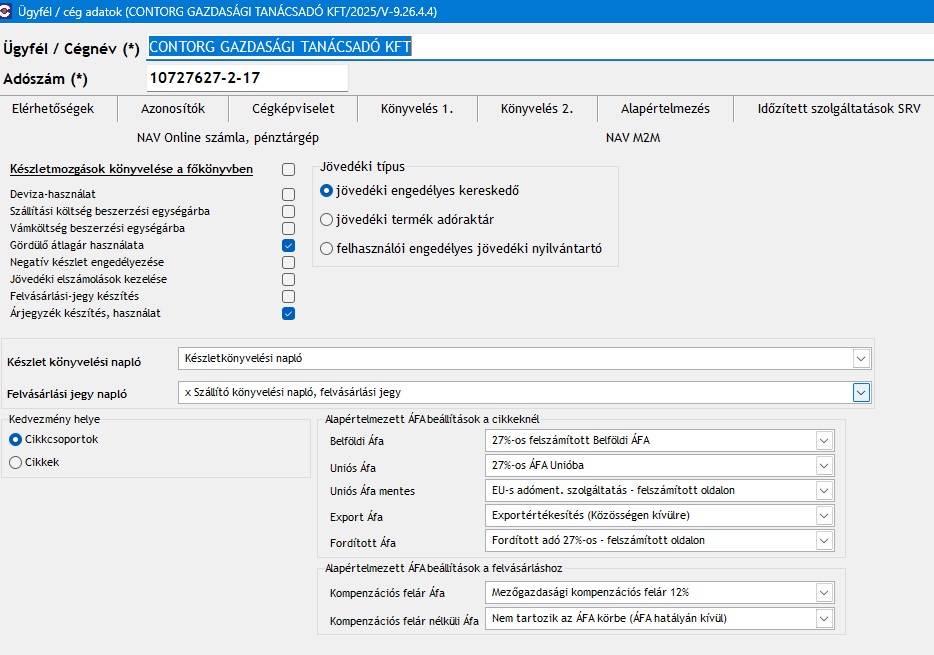
Task: Click the application icon in title bar
Action: coord(5,11)
